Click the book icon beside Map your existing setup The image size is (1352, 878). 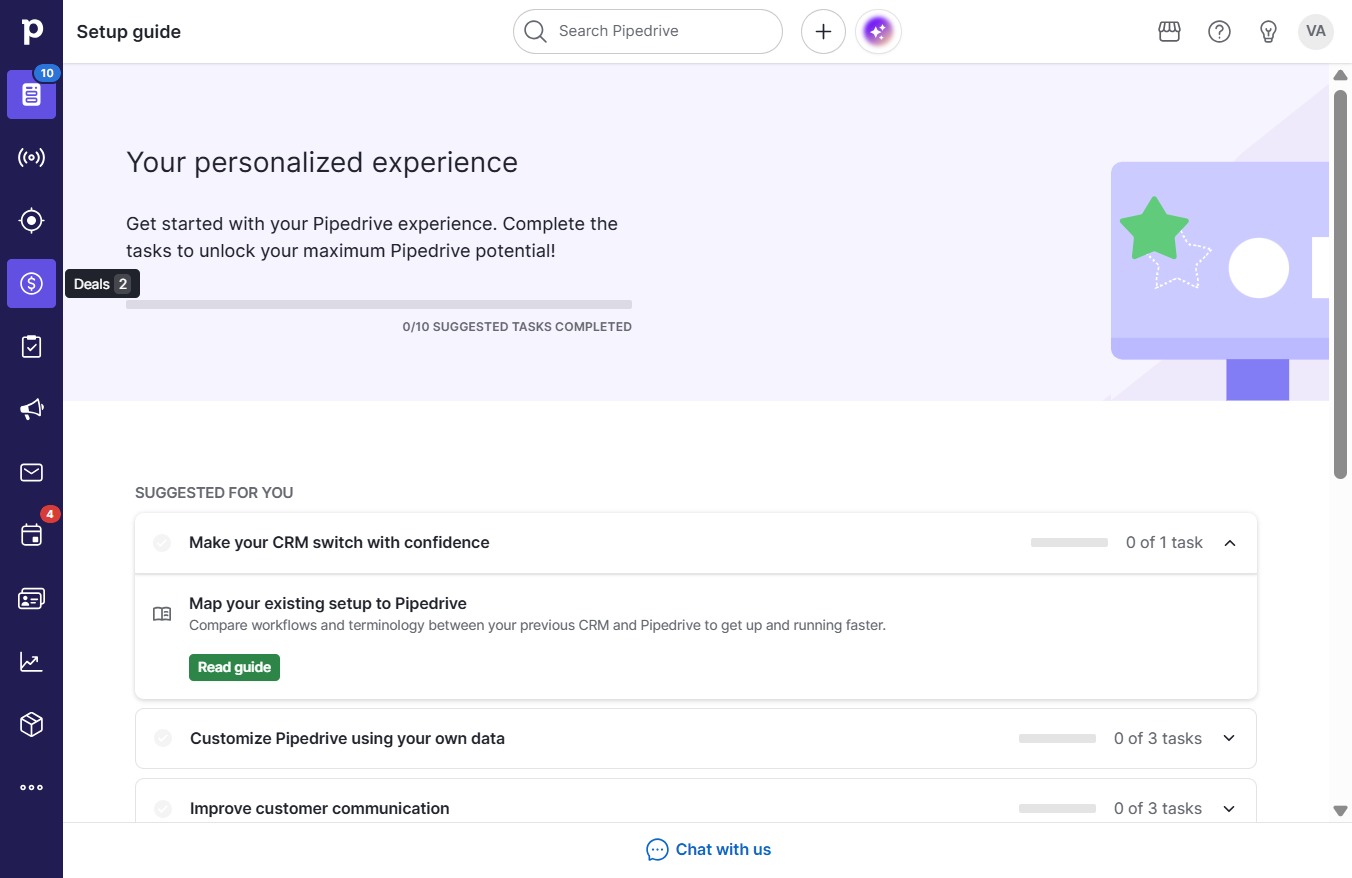[x=162, y=614]
